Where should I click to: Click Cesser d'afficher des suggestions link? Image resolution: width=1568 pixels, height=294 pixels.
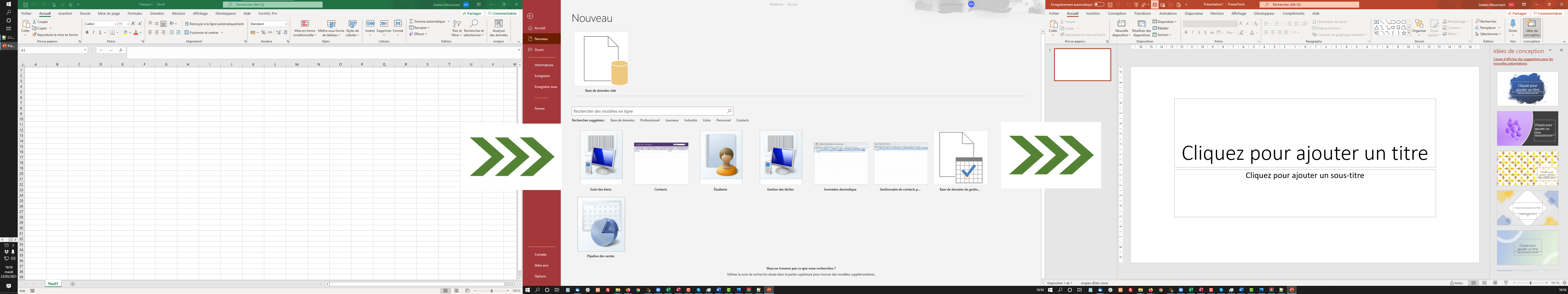click(1523, 61)
